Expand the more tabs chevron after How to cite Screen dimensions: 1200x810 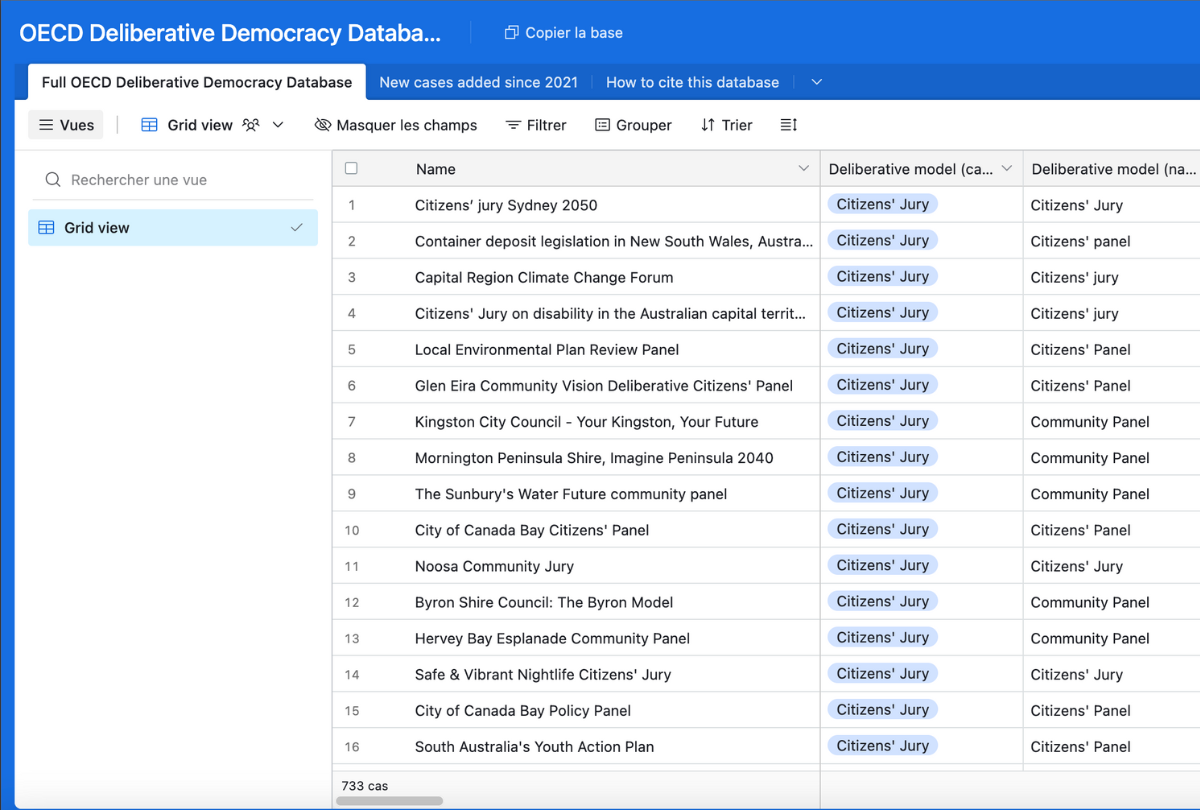(x=816, y=82)
